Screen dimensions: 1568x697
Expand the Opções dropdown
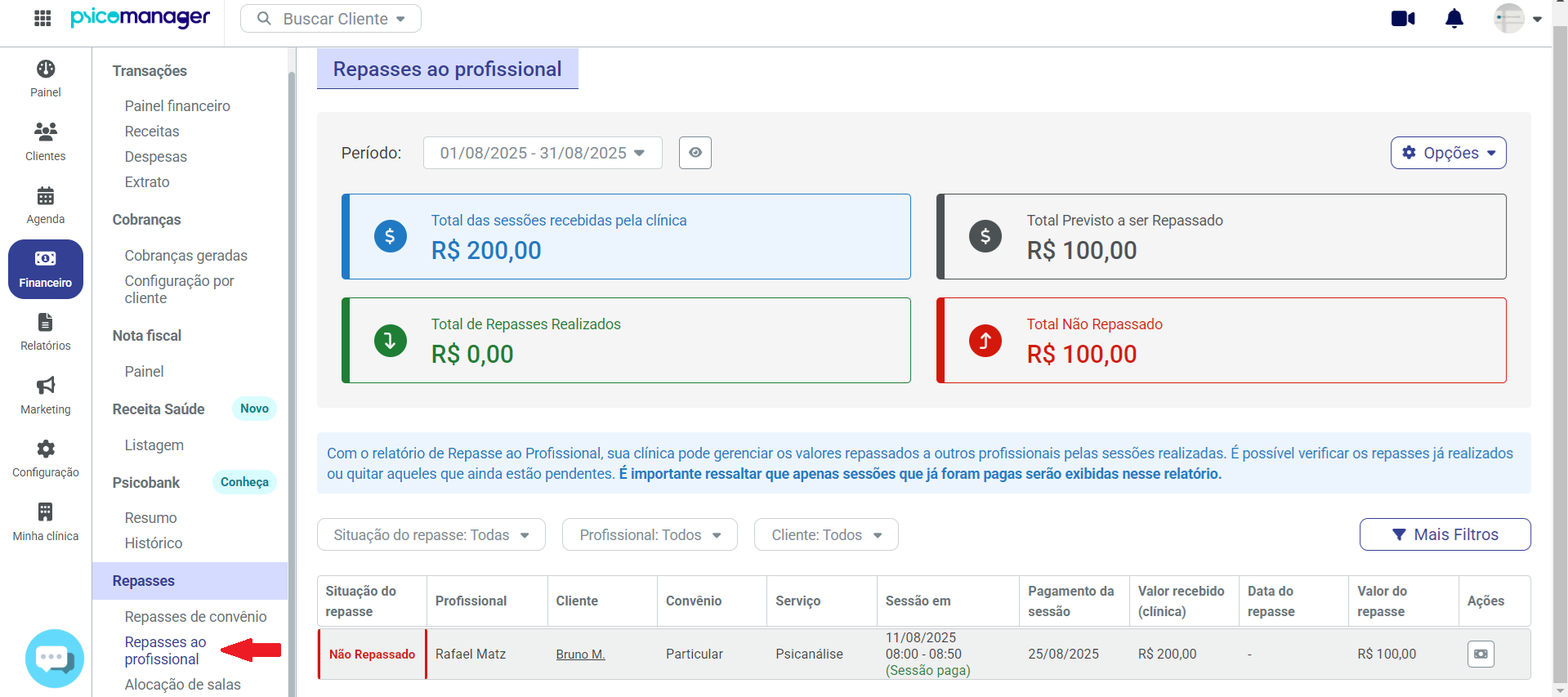[x=1448, y=153]
